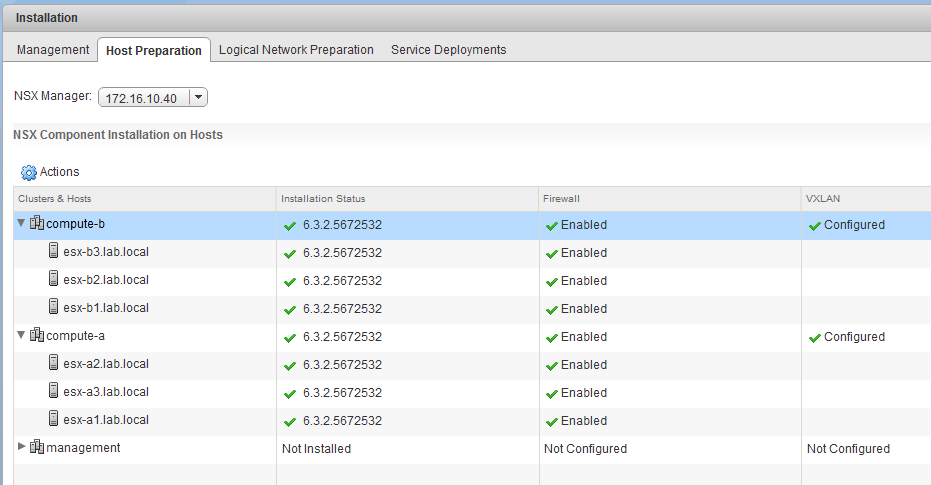
Task: Open the Logical Network Preparation tab
Action: click(x=296, y=50)
